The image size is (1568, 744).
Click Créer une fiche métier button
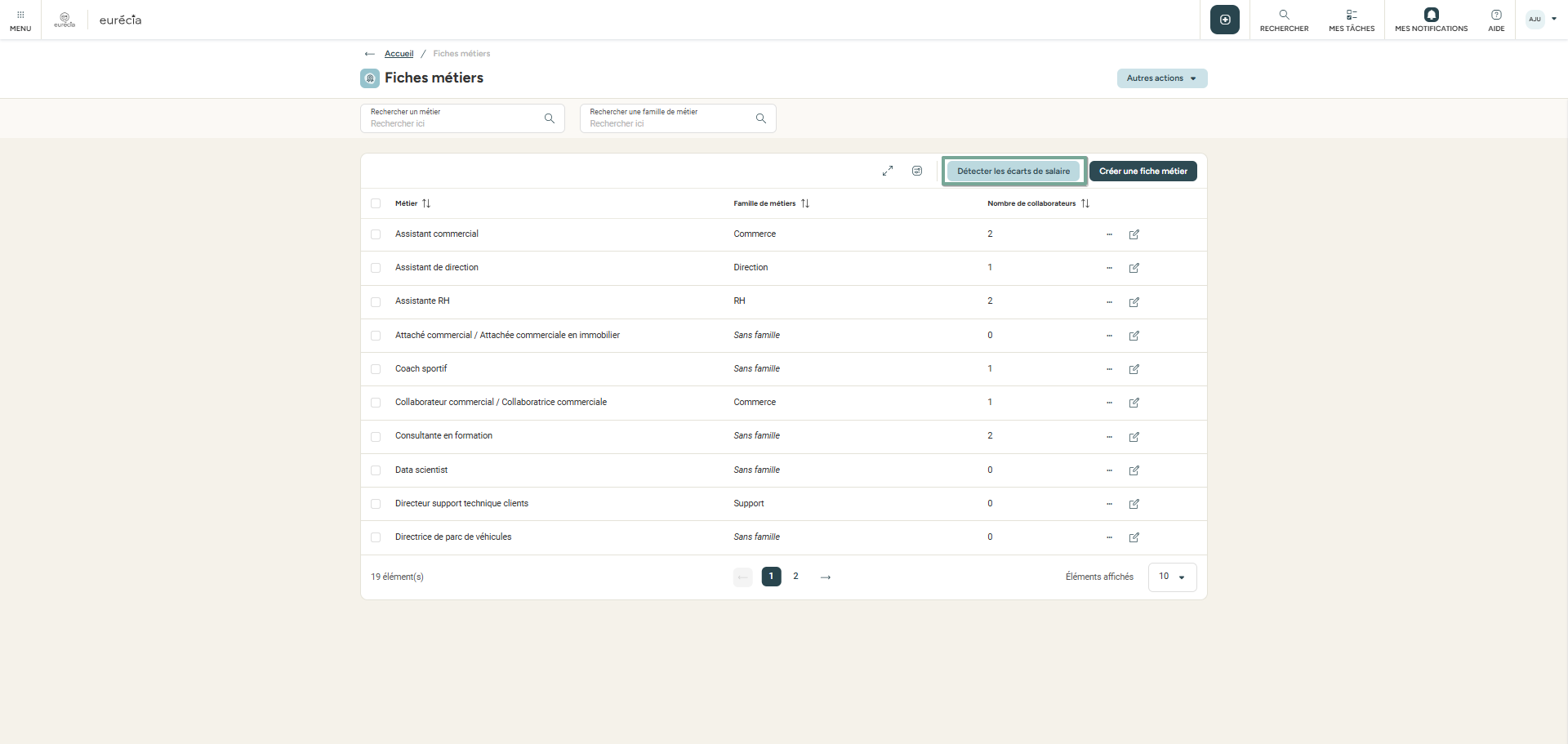point(1143,172)
